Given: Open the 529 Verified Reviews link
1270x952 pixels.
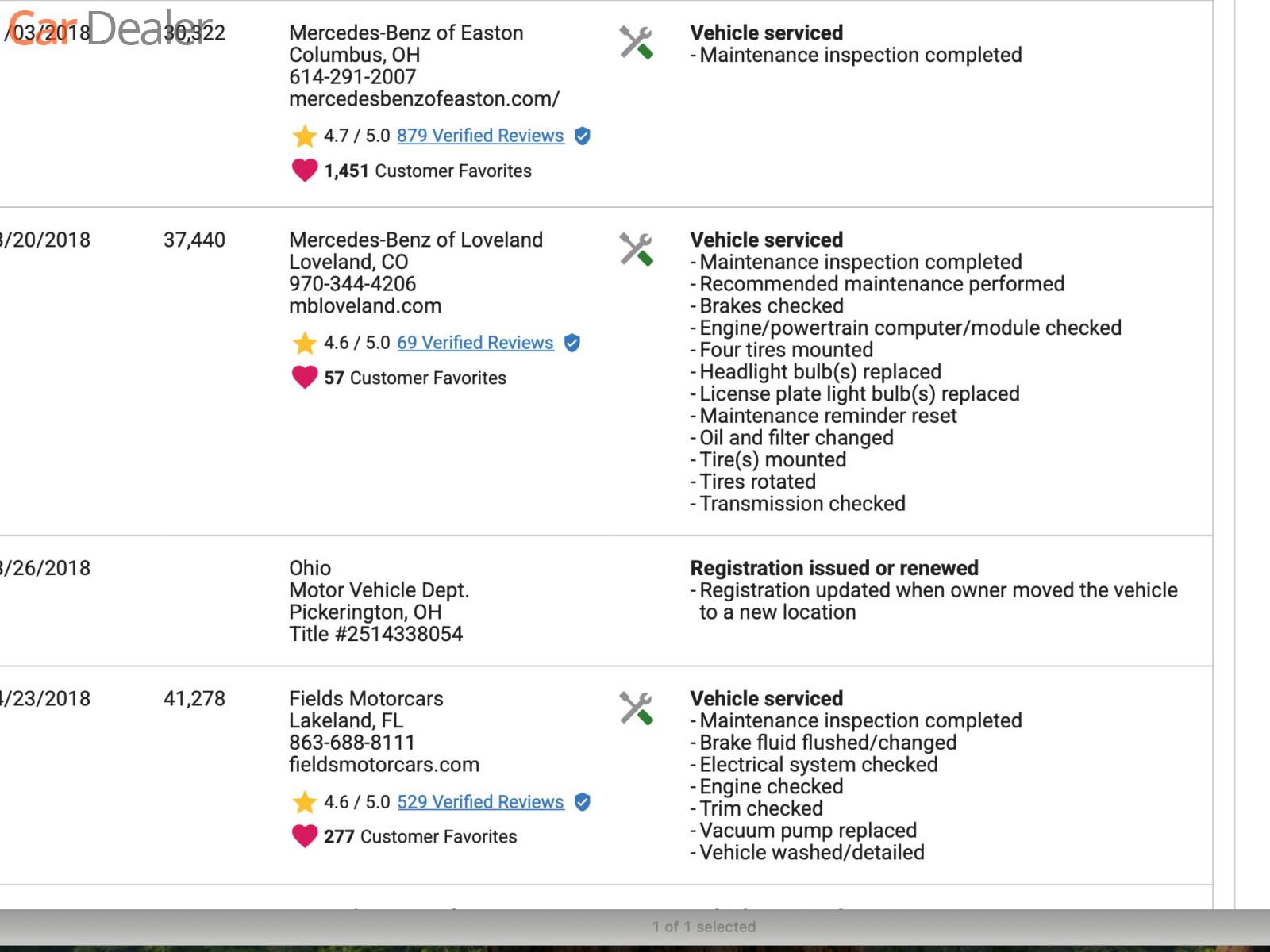Looking at the screenshot, I should [480, 802].
